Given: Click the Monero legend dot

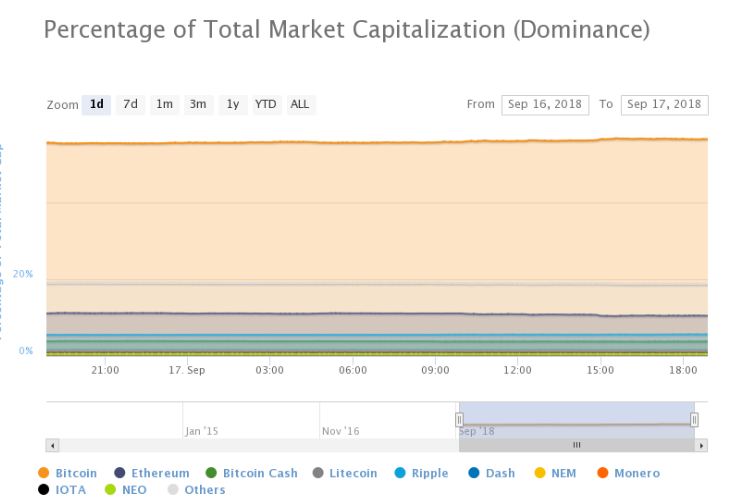Looking at the screenshot, I should 603,473.
